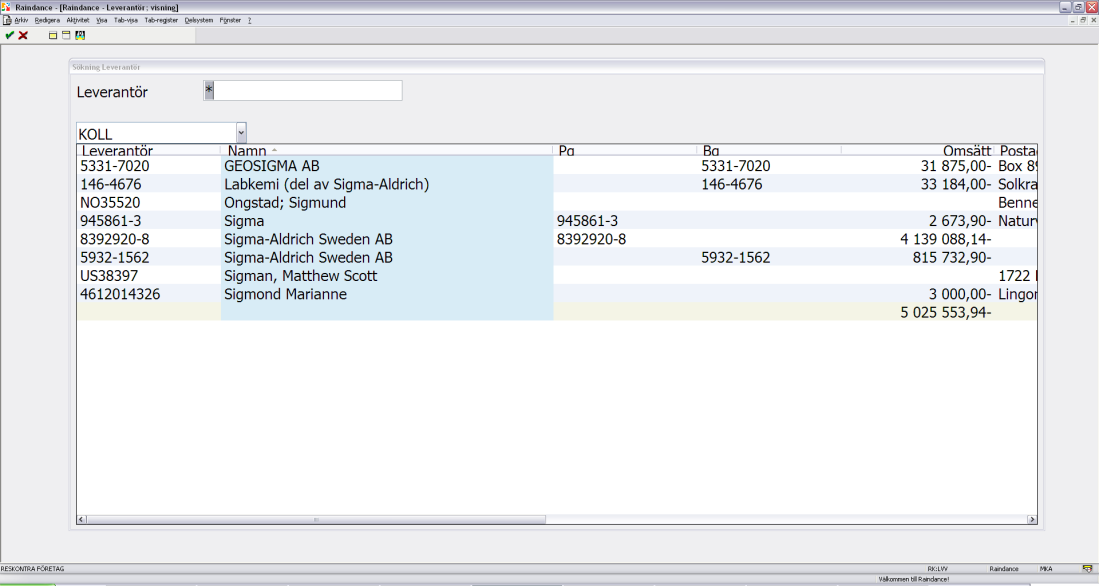Click the red X cancel icon

pos(23,35)
